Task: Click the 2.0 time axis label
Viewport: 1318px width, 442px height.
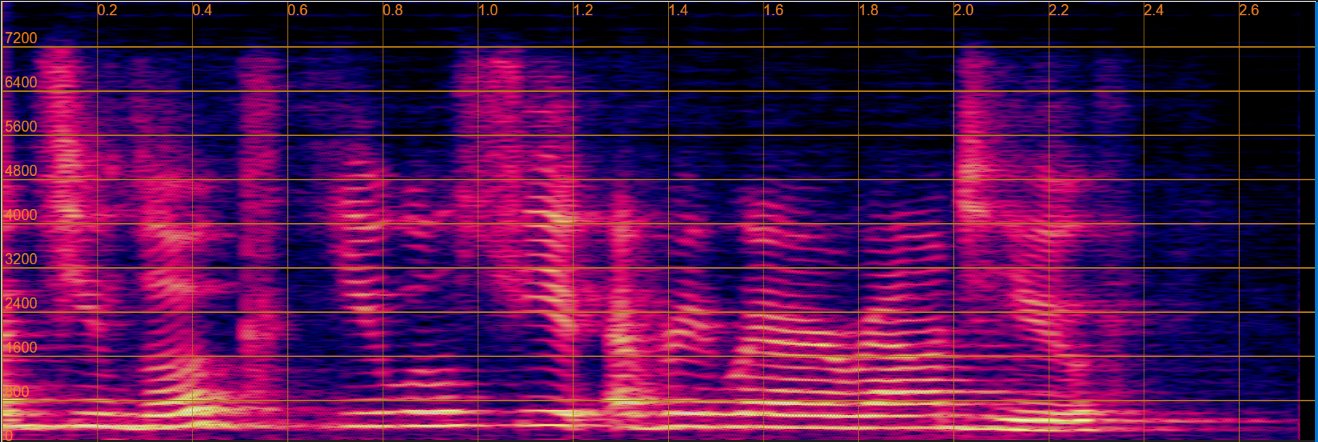Action: pyautogui.click(x=964, y=11)
